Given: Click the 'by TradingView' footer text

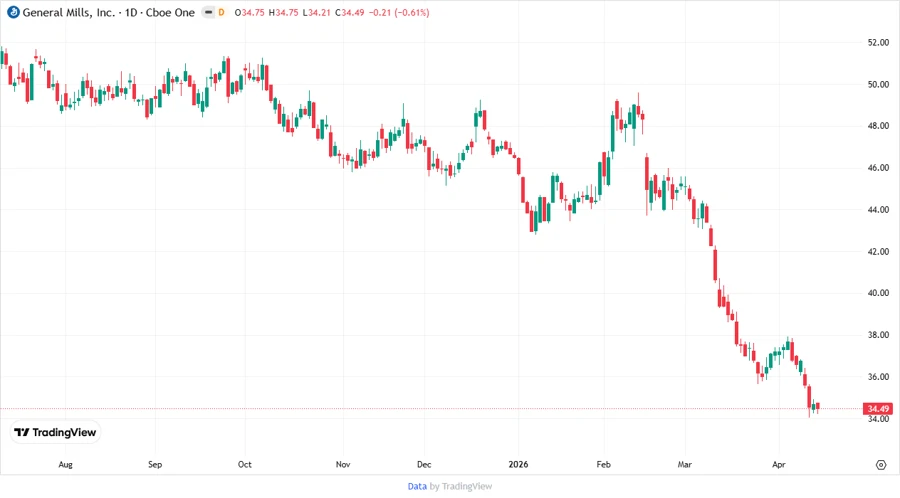Looking at the screenshot, I should [461, 486].
